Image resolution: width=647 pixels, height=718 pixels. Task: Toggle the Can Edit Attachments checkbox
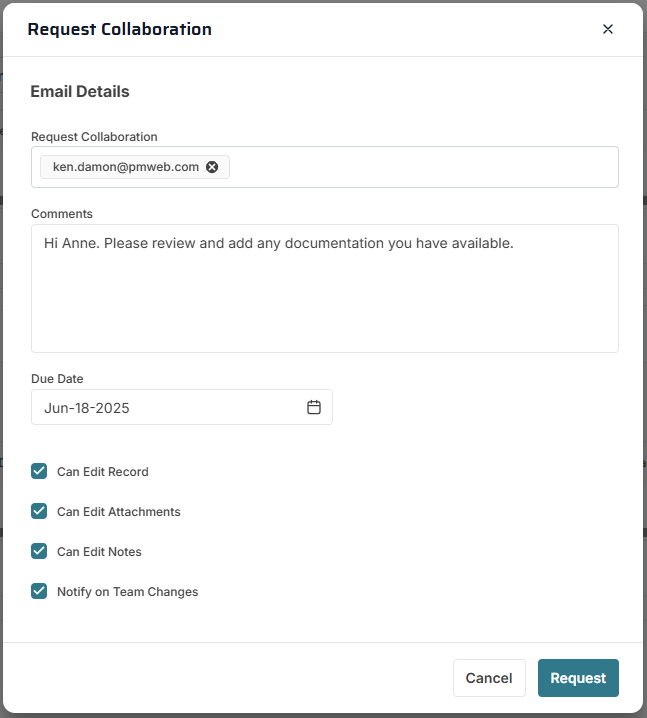pyautogui.click(x=40, y=511)
